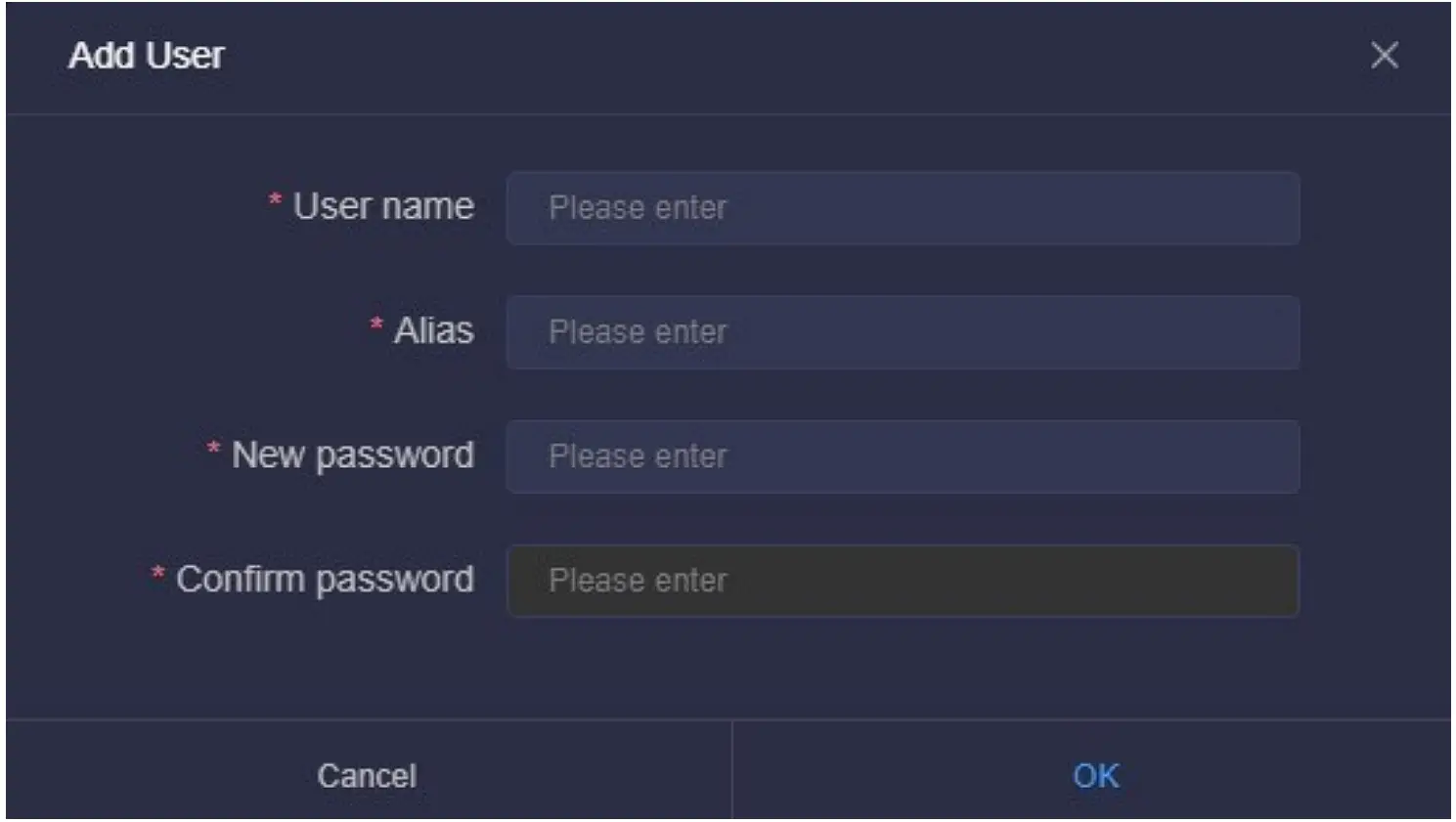The height and width of the screenshot is (822, 1456).
Task: Click the empty header area right of Add User
Action: pos(782,56)
